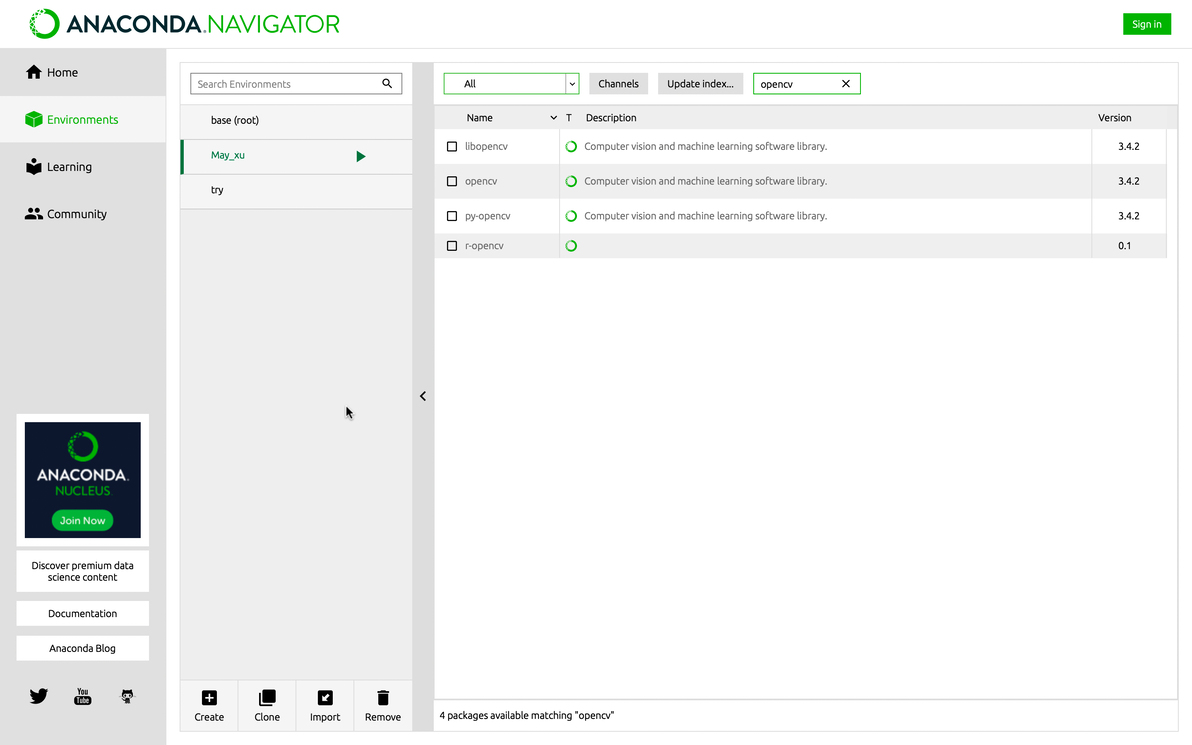Screen dimensions: 1192x745
Task: Check the r-opencv package checkbox
Action: 452,246
